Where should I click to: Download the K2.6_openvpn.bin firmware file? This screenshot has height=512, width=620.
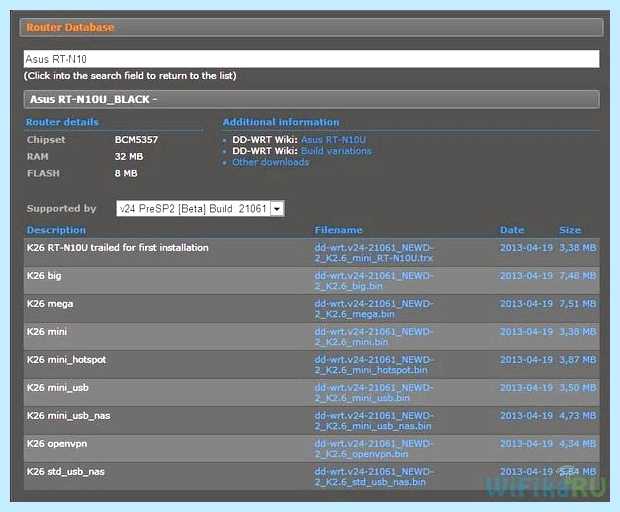(x=374, y=449)
